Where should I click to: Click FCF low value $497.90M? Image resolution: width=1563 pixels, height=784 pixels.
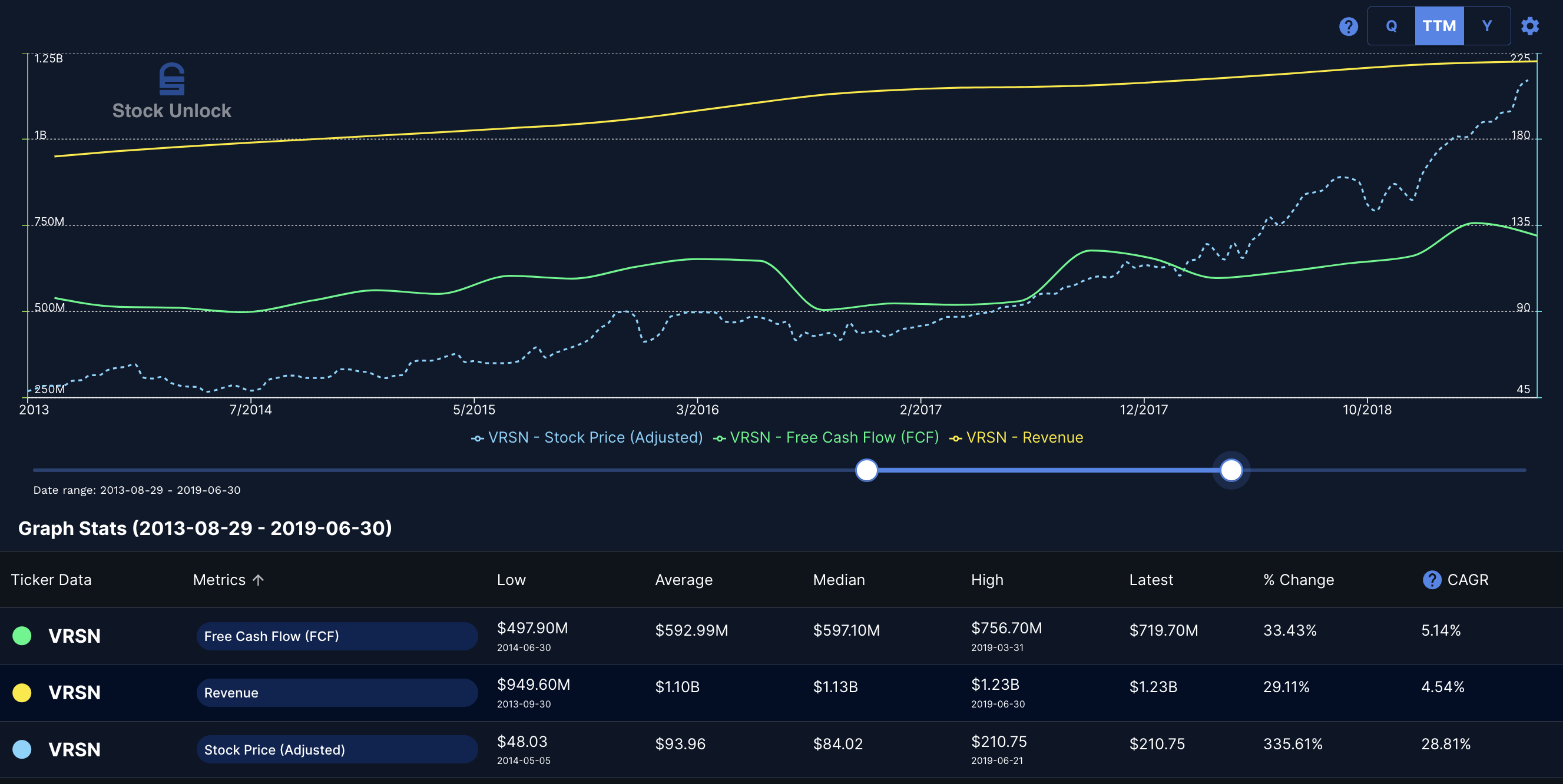coord(533,627)
